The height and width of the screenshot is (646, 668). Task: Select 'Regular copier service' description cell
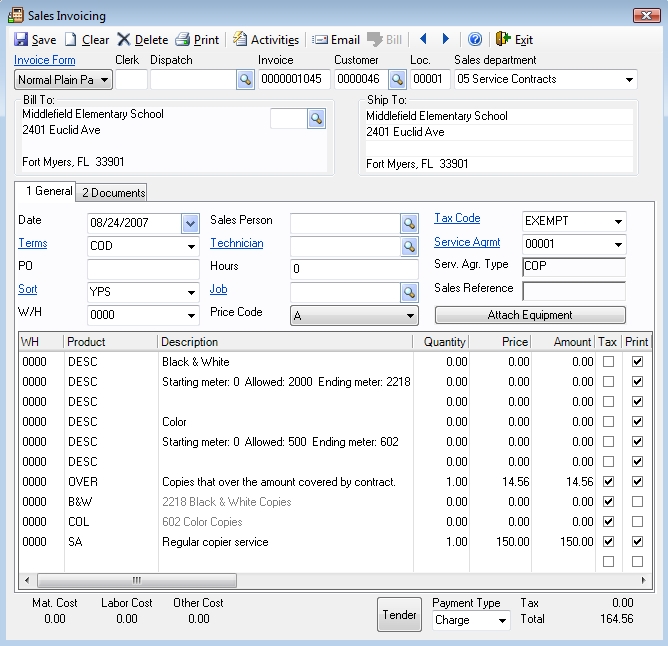[285, 542]
